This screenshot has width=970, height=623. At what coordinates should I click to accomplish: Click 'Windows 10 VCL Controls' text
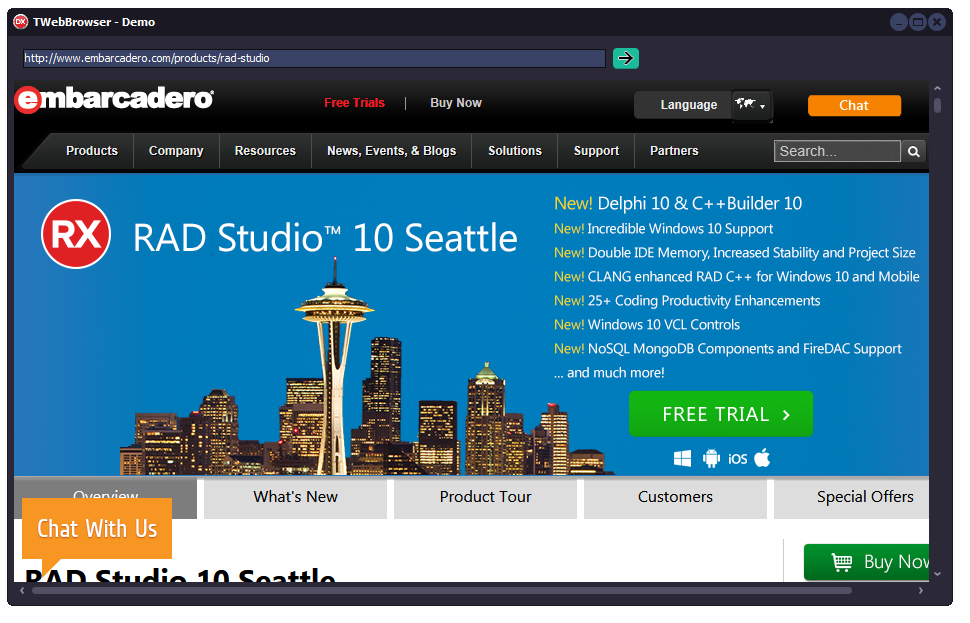[x=664, y=325]
